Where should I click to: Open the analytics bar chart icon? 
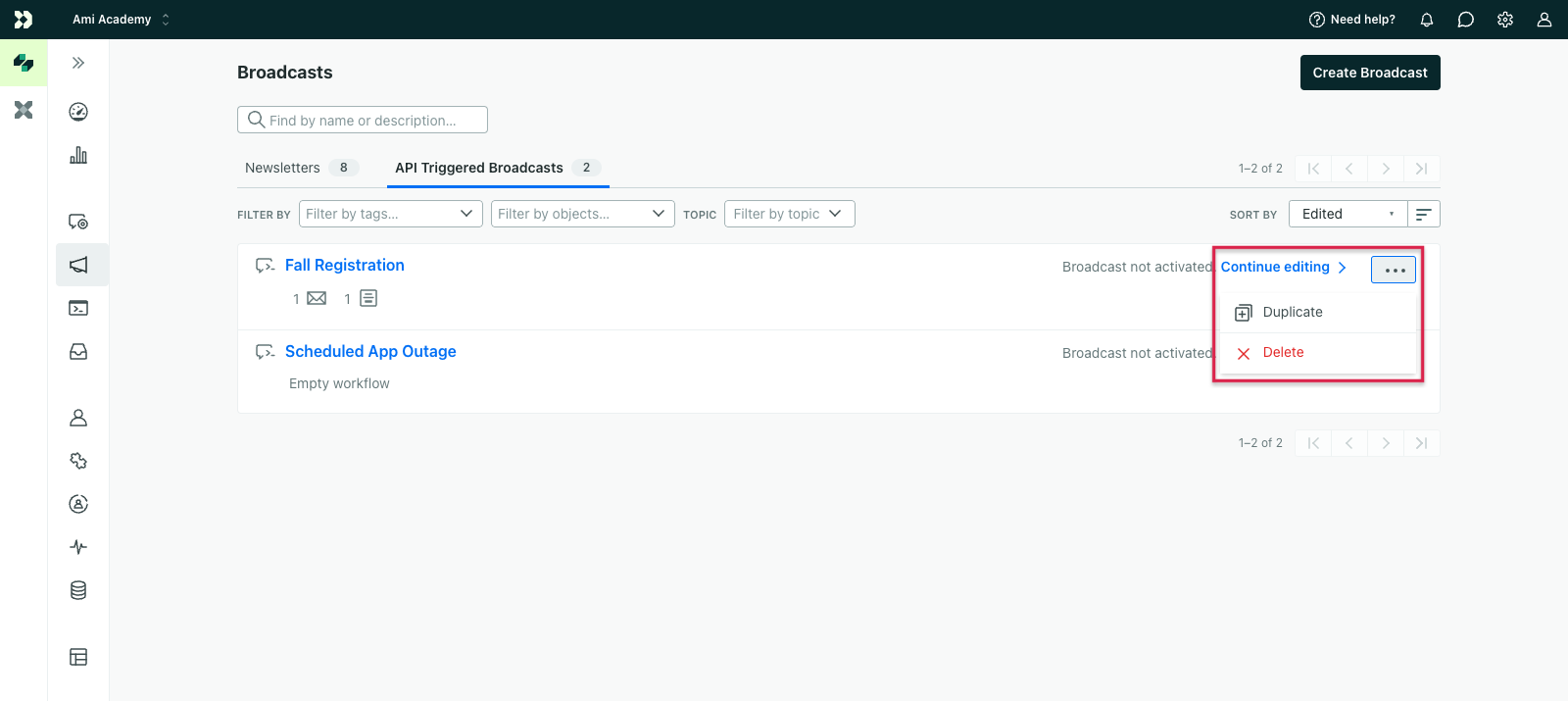coord(78,155)
